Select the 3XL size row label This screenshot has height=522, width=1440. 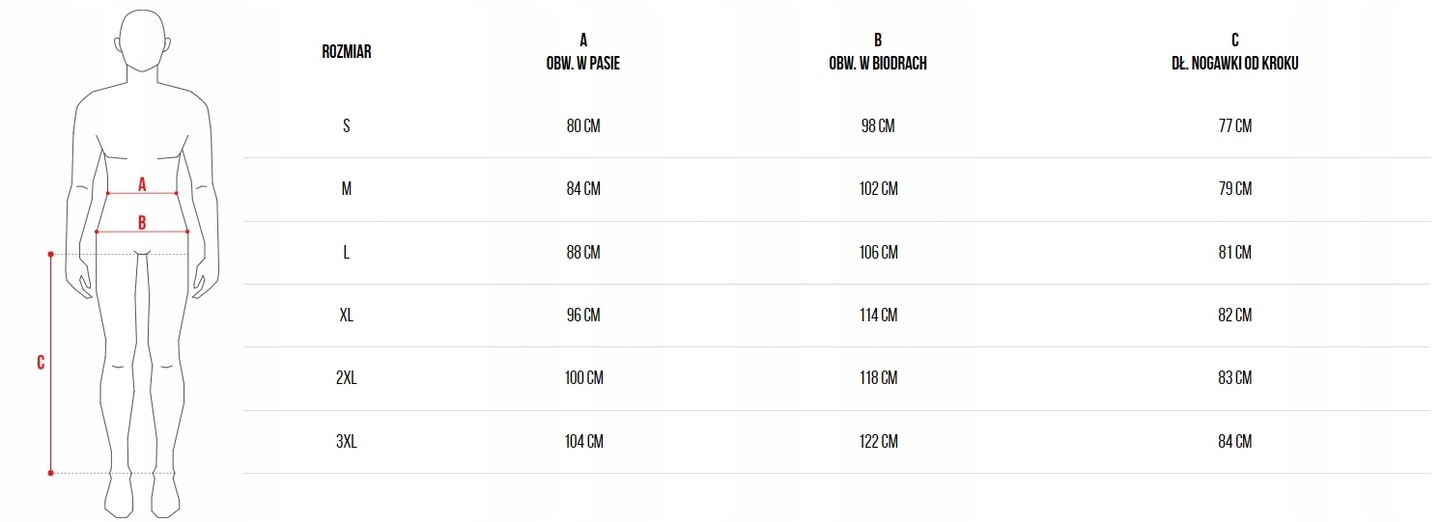(346, 441)
